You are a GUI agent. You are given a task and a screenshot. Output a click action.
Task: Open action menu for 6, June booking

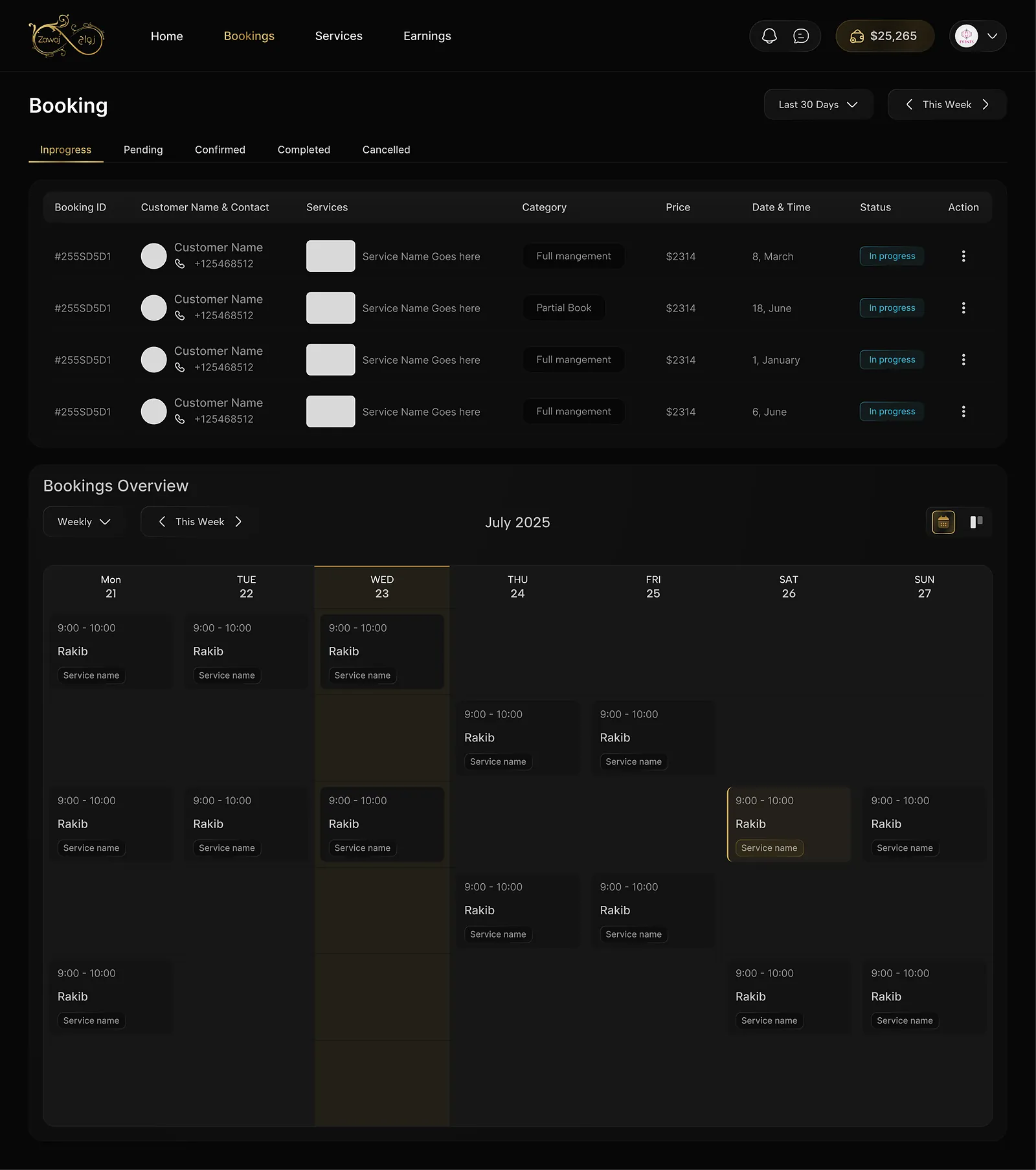pyautogui.click(x=963, y=412)
